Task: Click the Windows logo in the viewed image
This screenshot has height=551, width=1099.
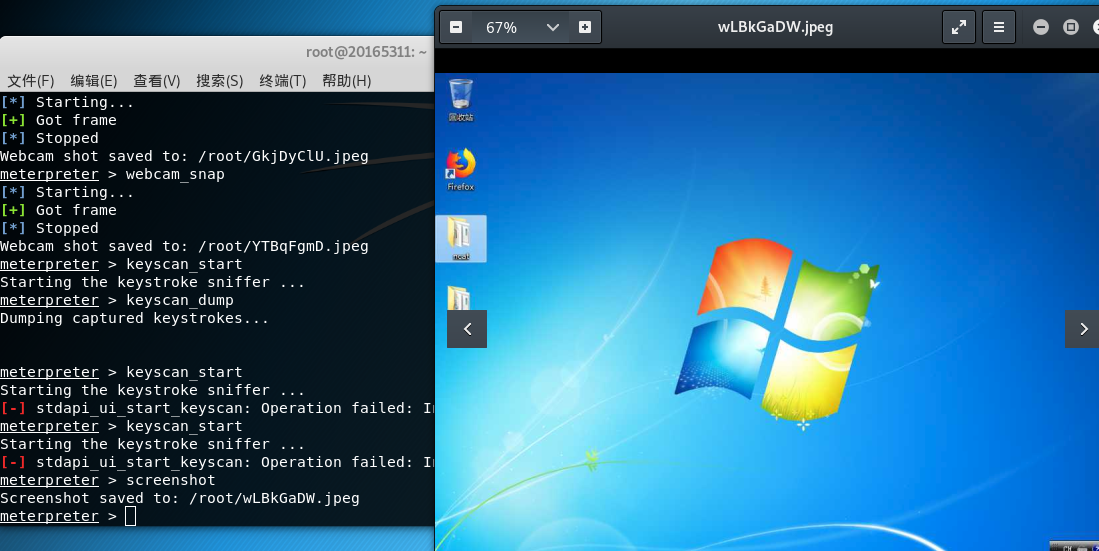Action: coord(777,332)
